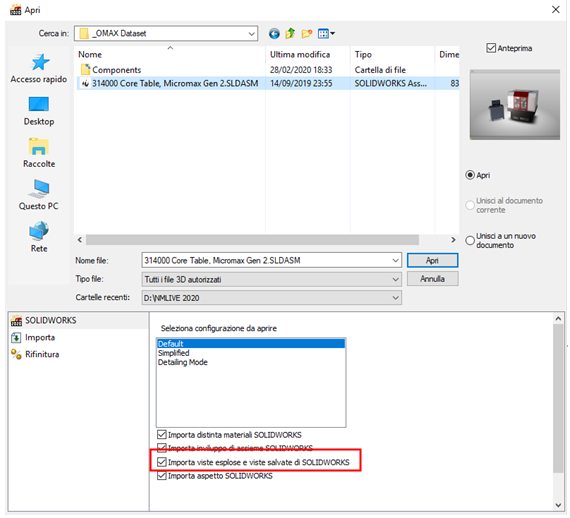The image size is (570, 518).
Task: Toggle Importa inviluppo di assieme SOLIDWORKS
Action: (x=162, y=447)
